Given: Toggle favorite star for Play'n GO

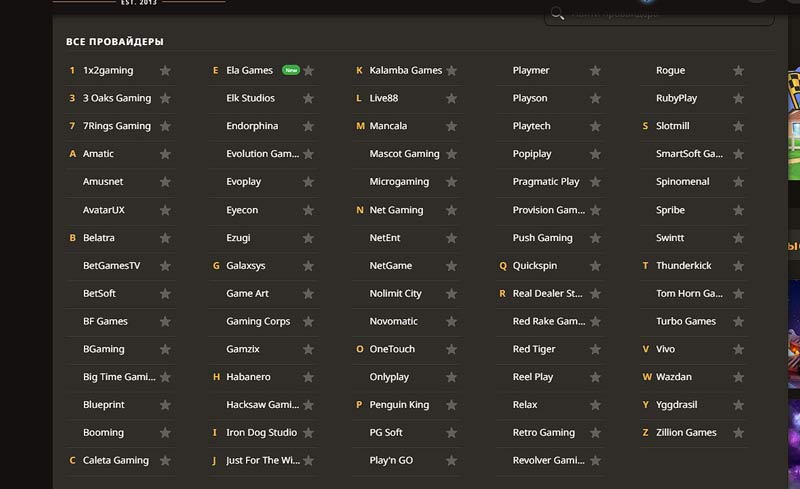Looking at the screenshot, I should coord(452,460).
